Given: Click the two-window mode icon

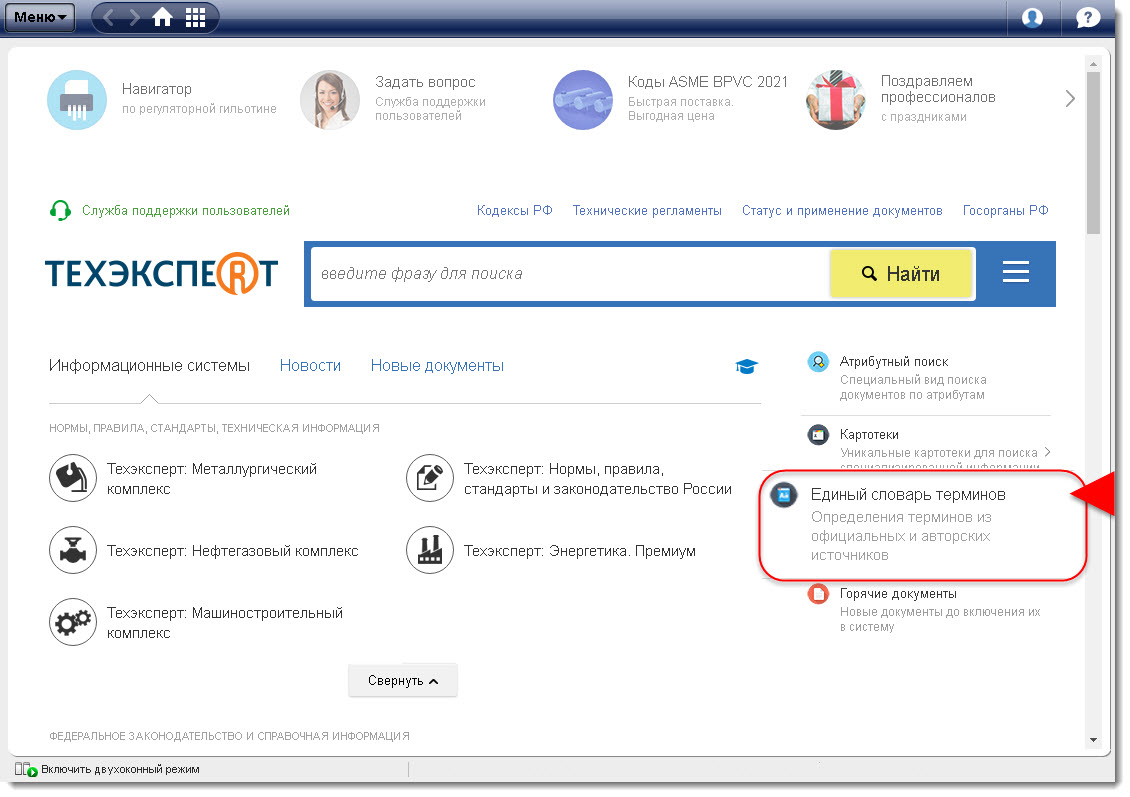Looking at the screenshot, I should (x=26, y=770).
